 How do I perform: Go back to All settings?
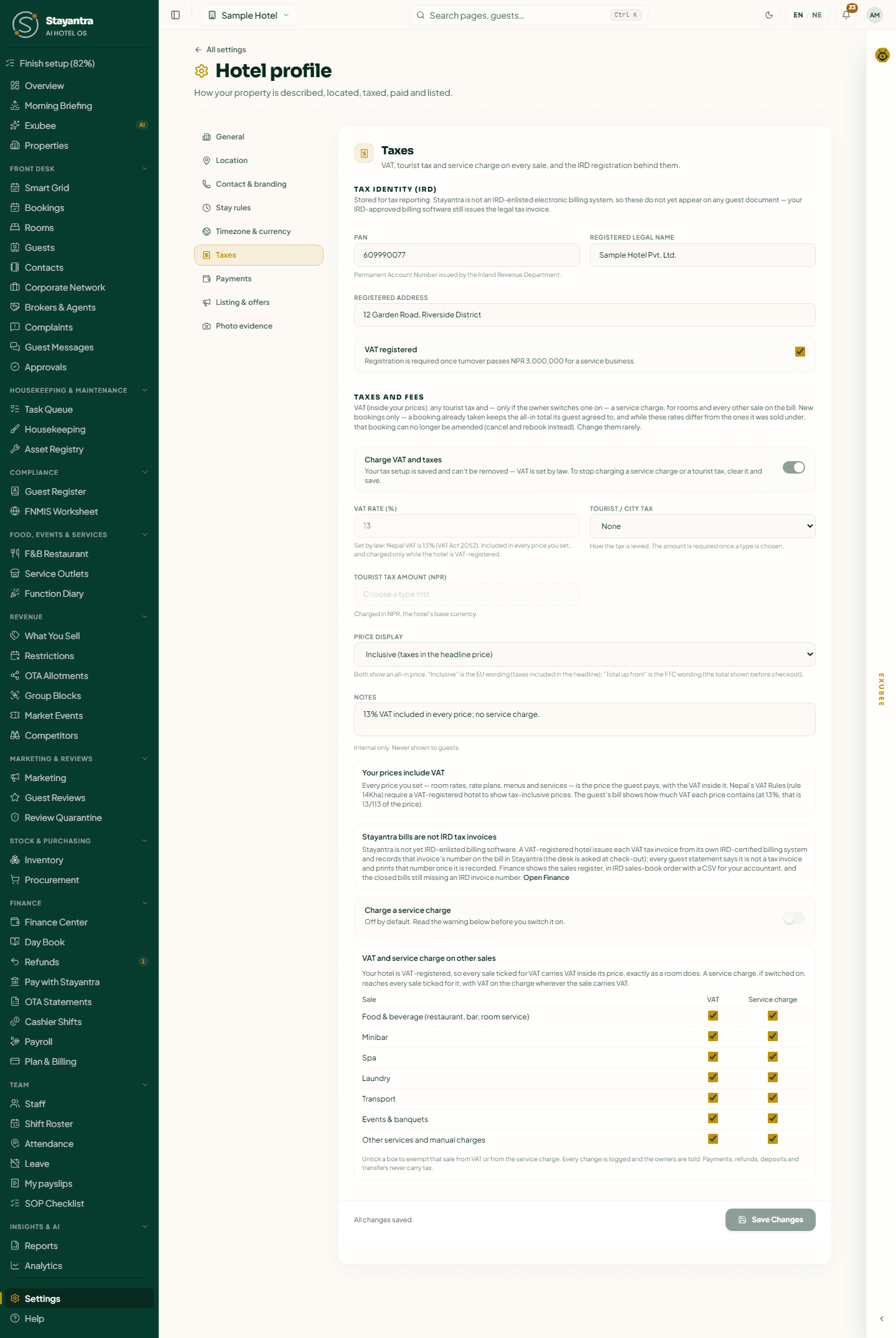click(220, 50)
